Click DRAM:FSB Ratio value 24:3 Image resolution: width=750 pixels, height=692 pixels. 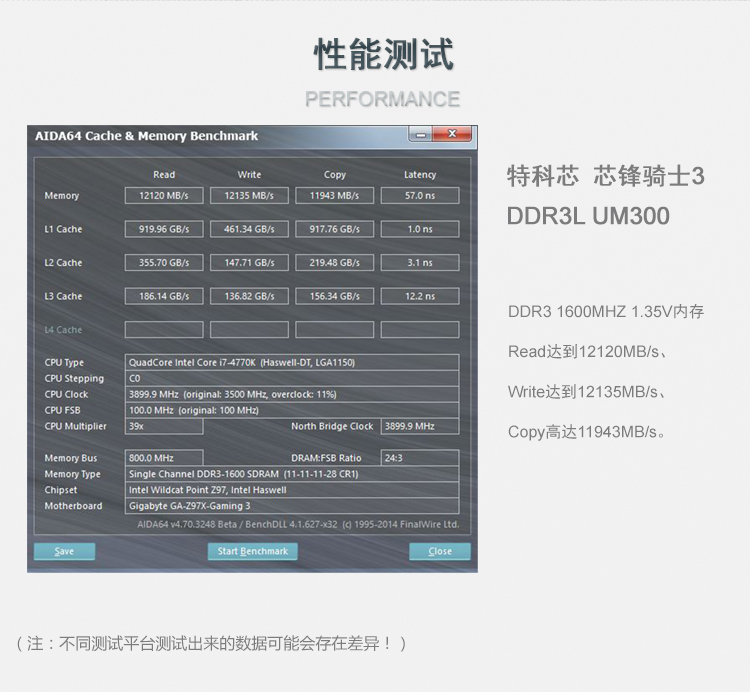(x=420, y=458)
